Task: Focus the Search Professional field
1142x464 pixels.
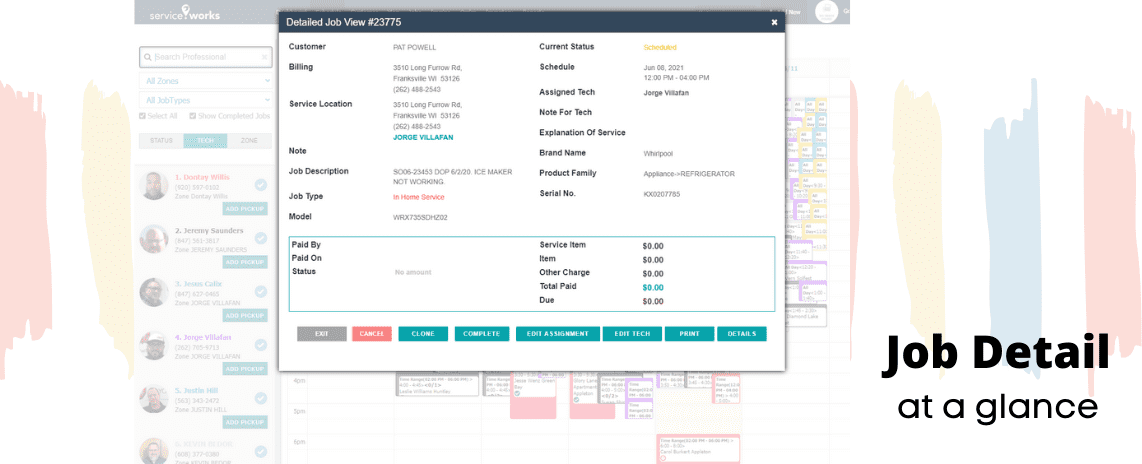Action: point(205,57)
